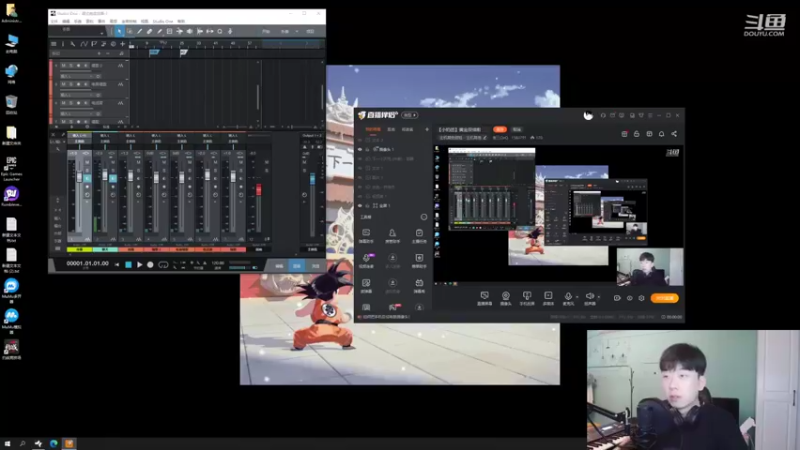Viewport: 800px width, 450px height.
Task: Click the highlighted blue Mix tab in transport
Action: [x=297, y=266]
